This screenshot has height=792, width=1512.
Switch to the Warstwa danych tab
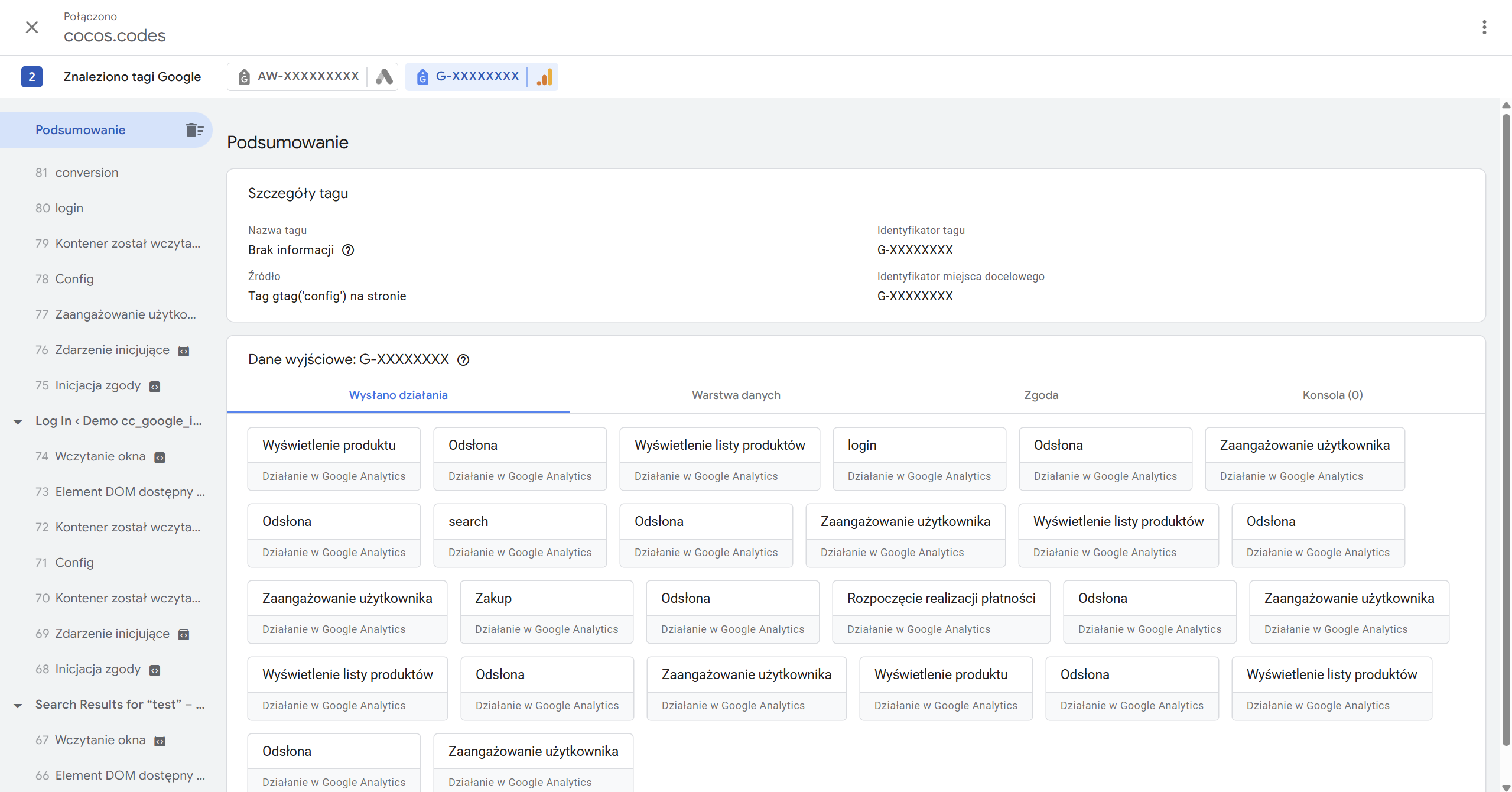click(736, 395)
